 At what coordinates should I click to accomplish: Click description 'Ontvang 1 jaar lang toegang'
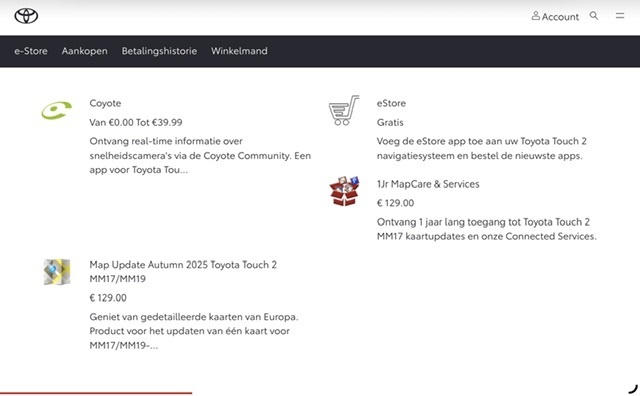487,229
